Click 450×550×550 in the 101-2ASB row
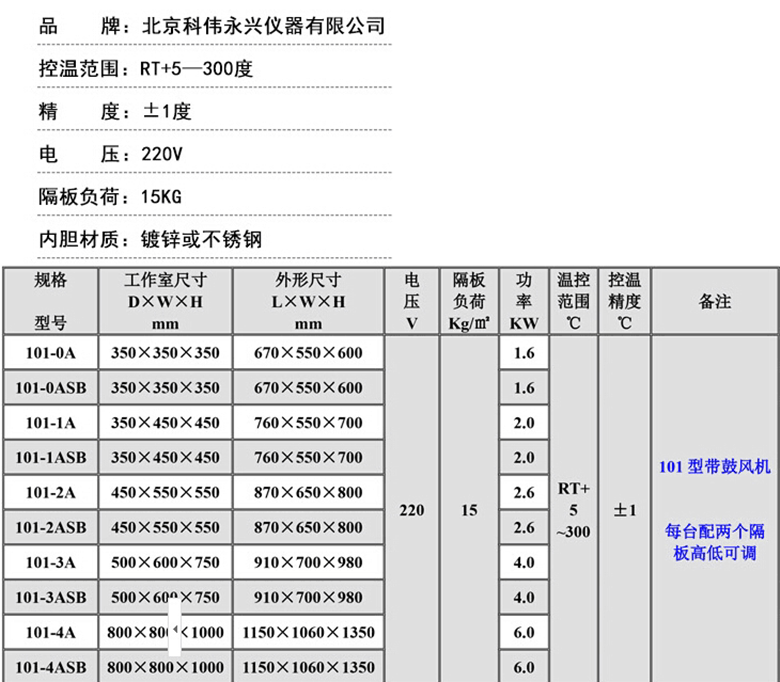 click(165, 527)
